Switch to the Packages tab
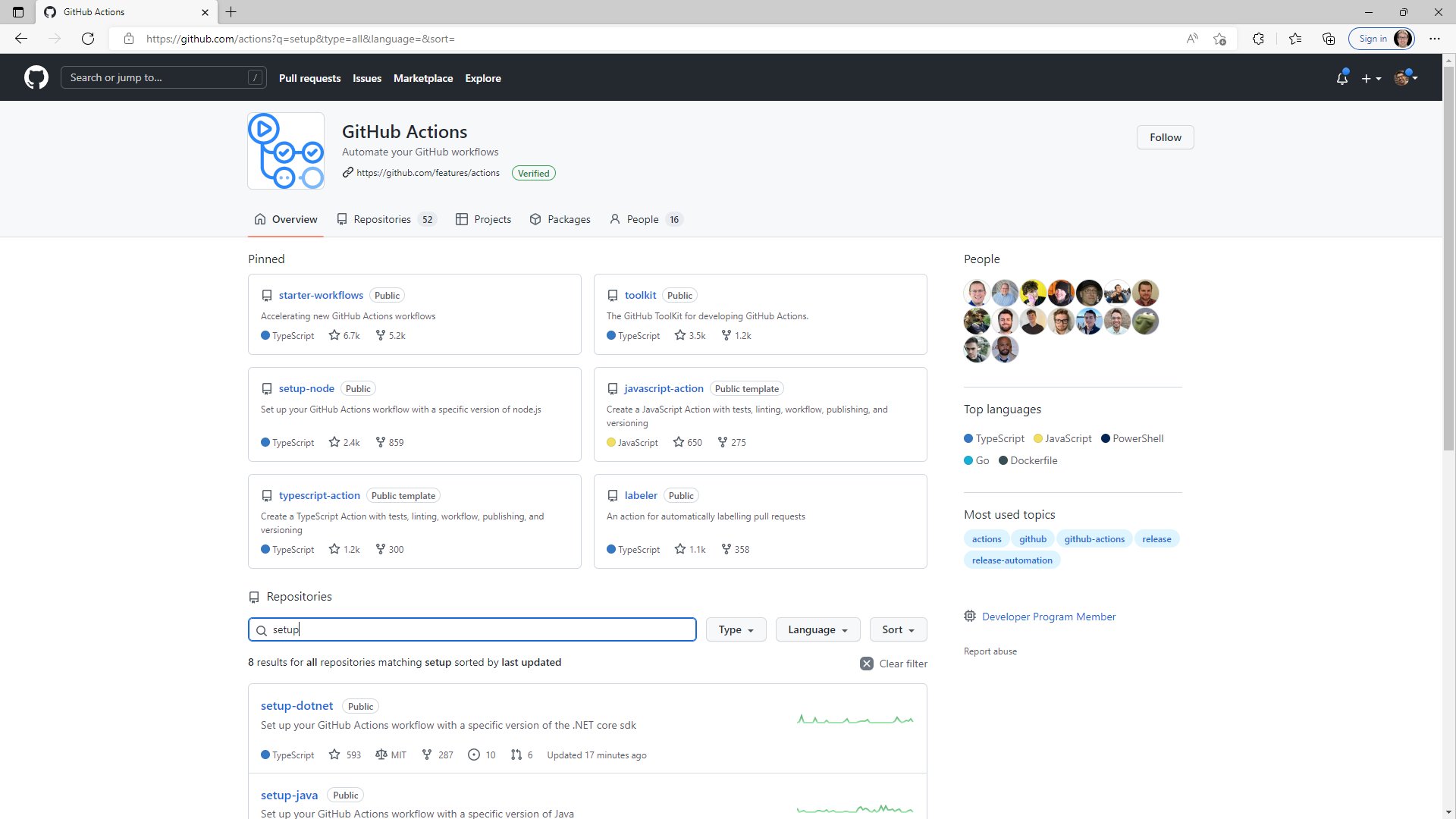This screenshot has height=819, width=1456. pyautogui.click(x=560, y=219)
